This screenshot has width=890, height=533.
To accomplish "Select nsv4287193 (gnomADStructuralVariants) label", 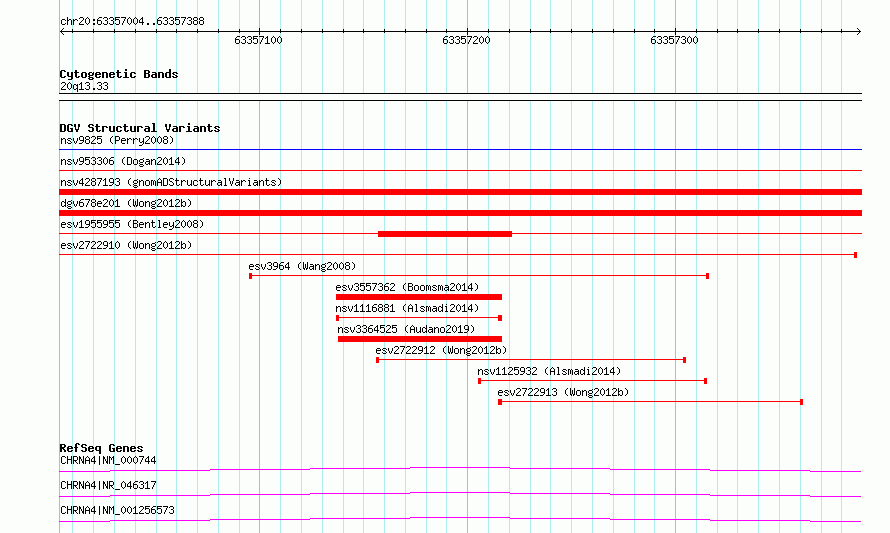I will (x=171, y=182).
